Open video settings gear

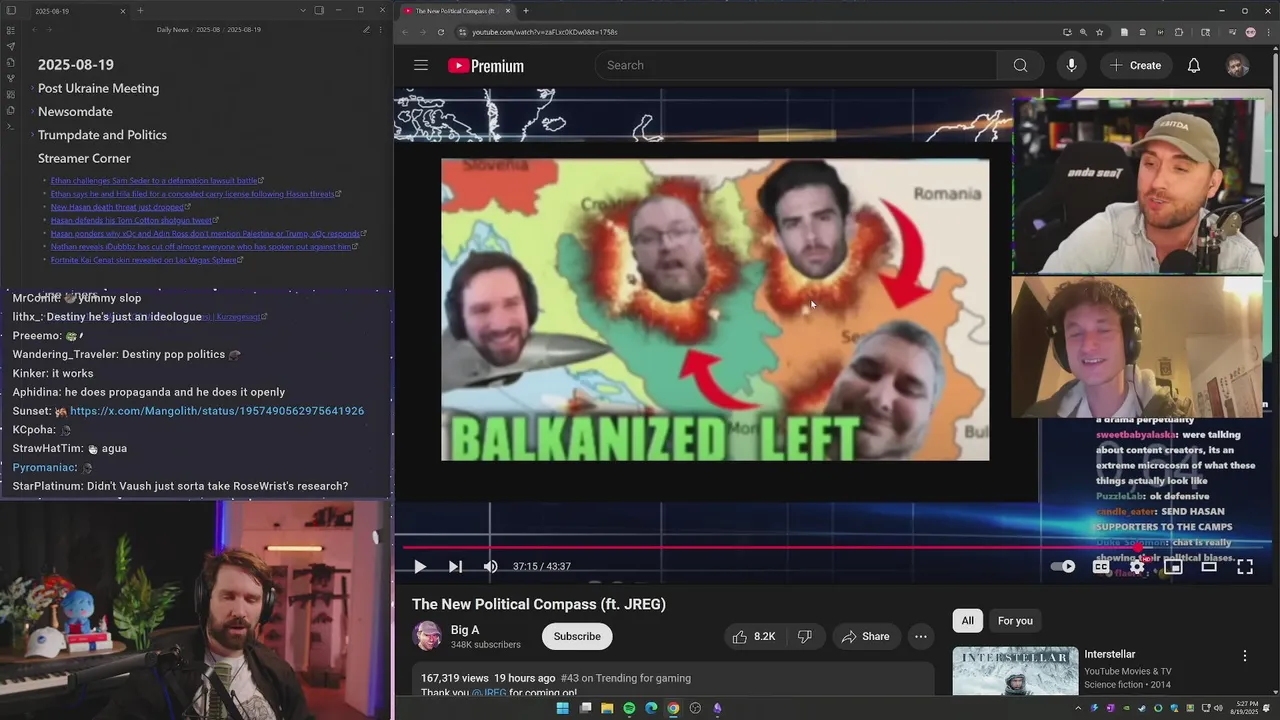[1137, 566]
